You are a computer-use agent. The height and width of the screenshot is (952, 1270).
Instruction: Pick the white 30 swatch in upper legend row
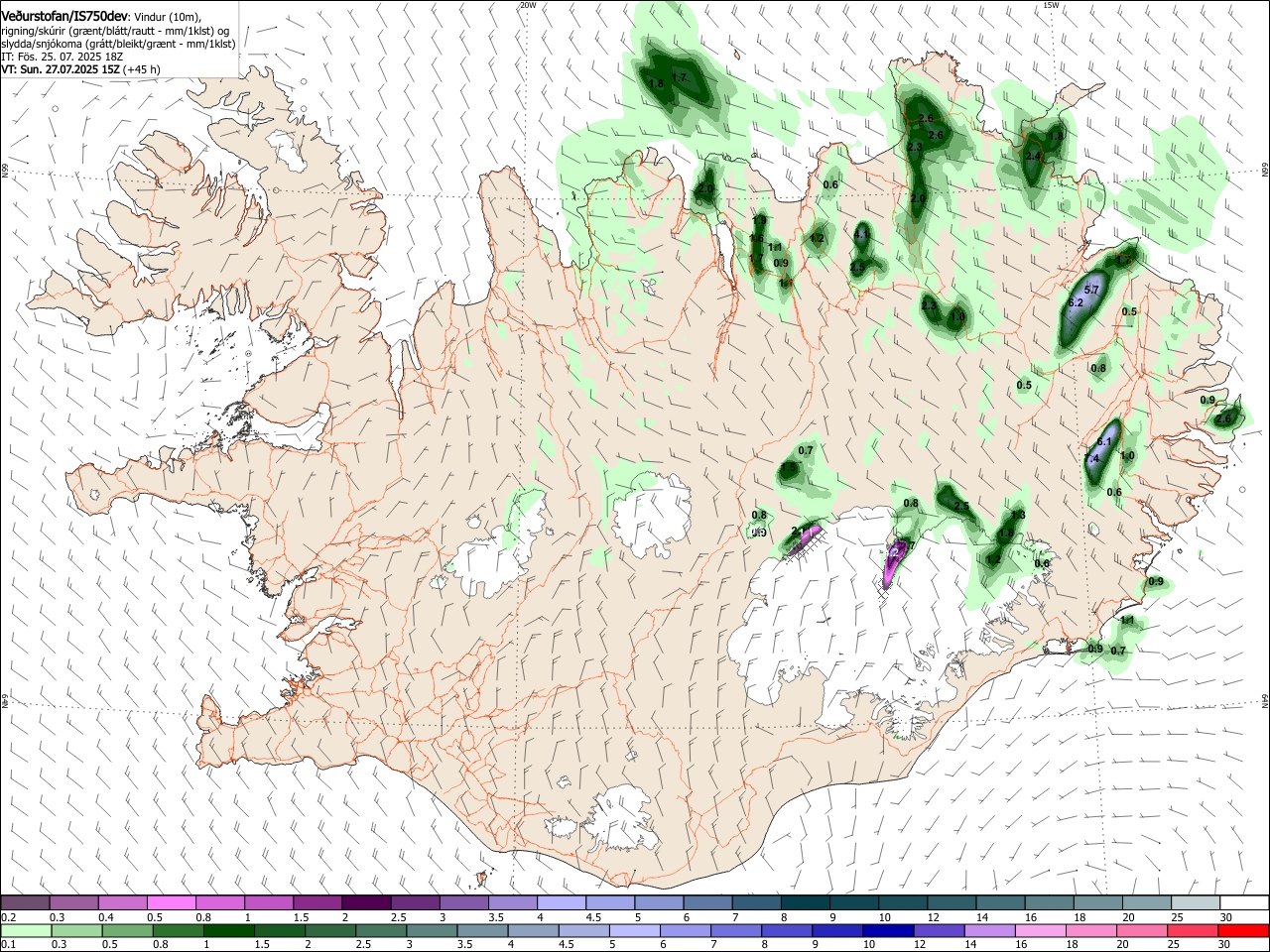point(1244,902)
